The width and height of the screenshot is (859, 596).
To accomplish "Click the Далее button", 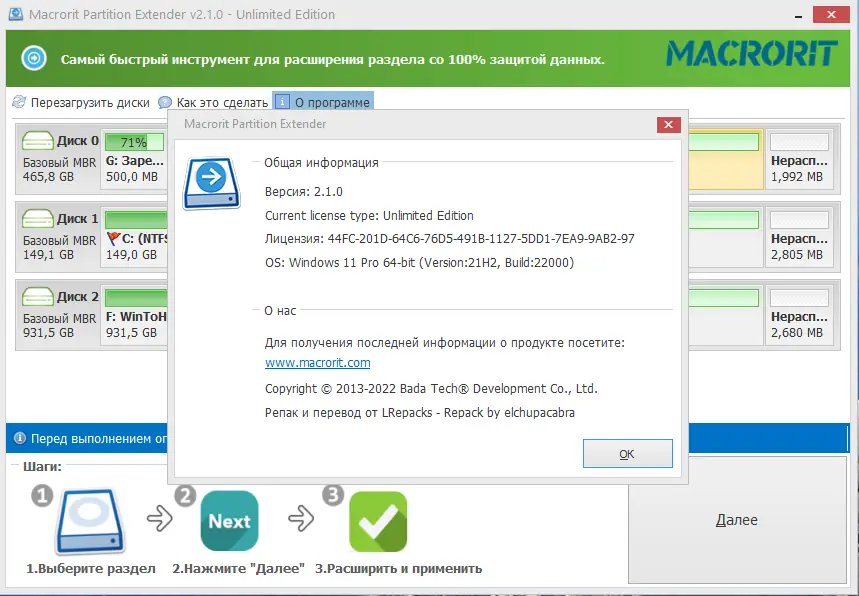I will (x=738, y=520).
